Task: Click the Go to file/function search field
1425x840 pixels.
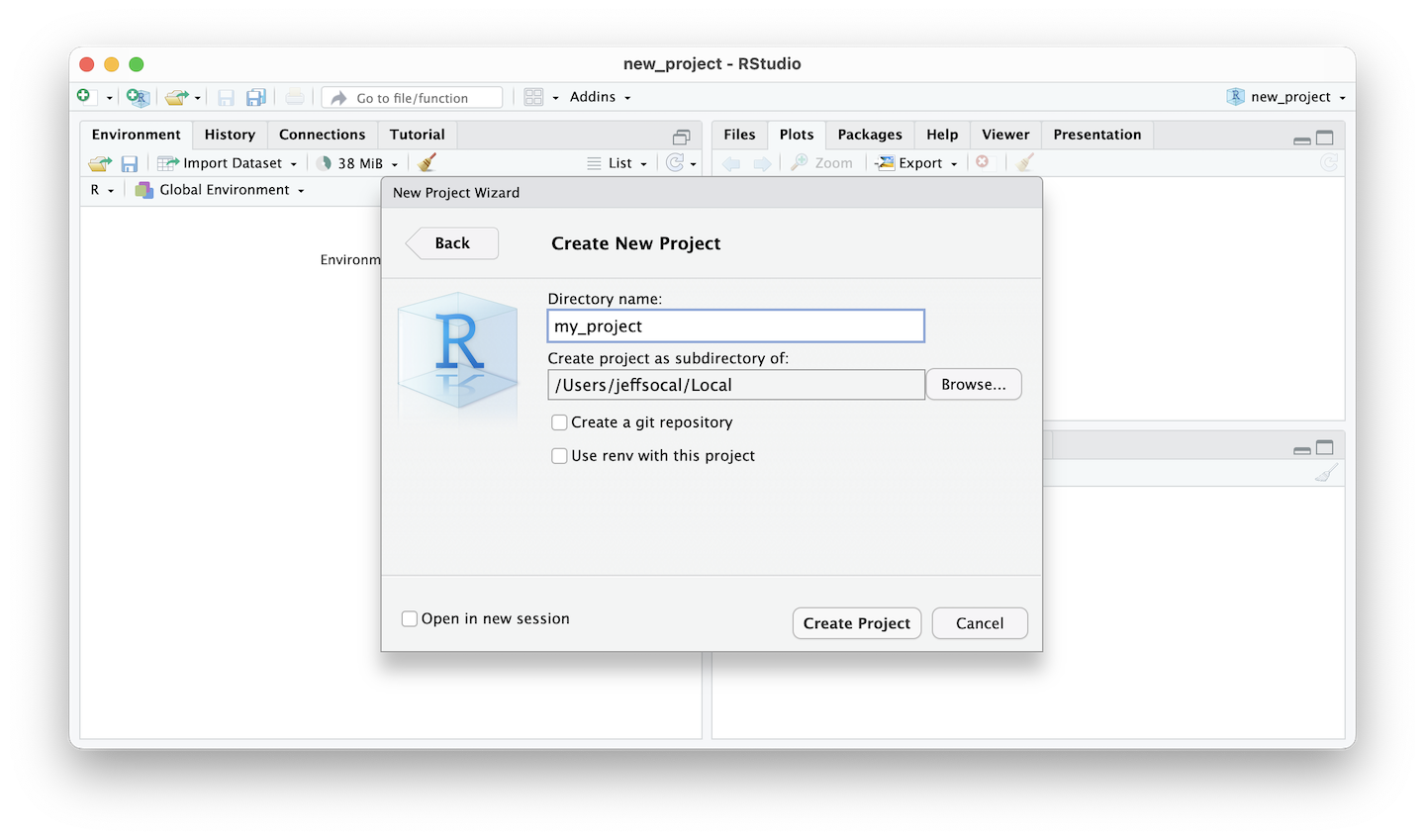Action: tap(412, 98)
